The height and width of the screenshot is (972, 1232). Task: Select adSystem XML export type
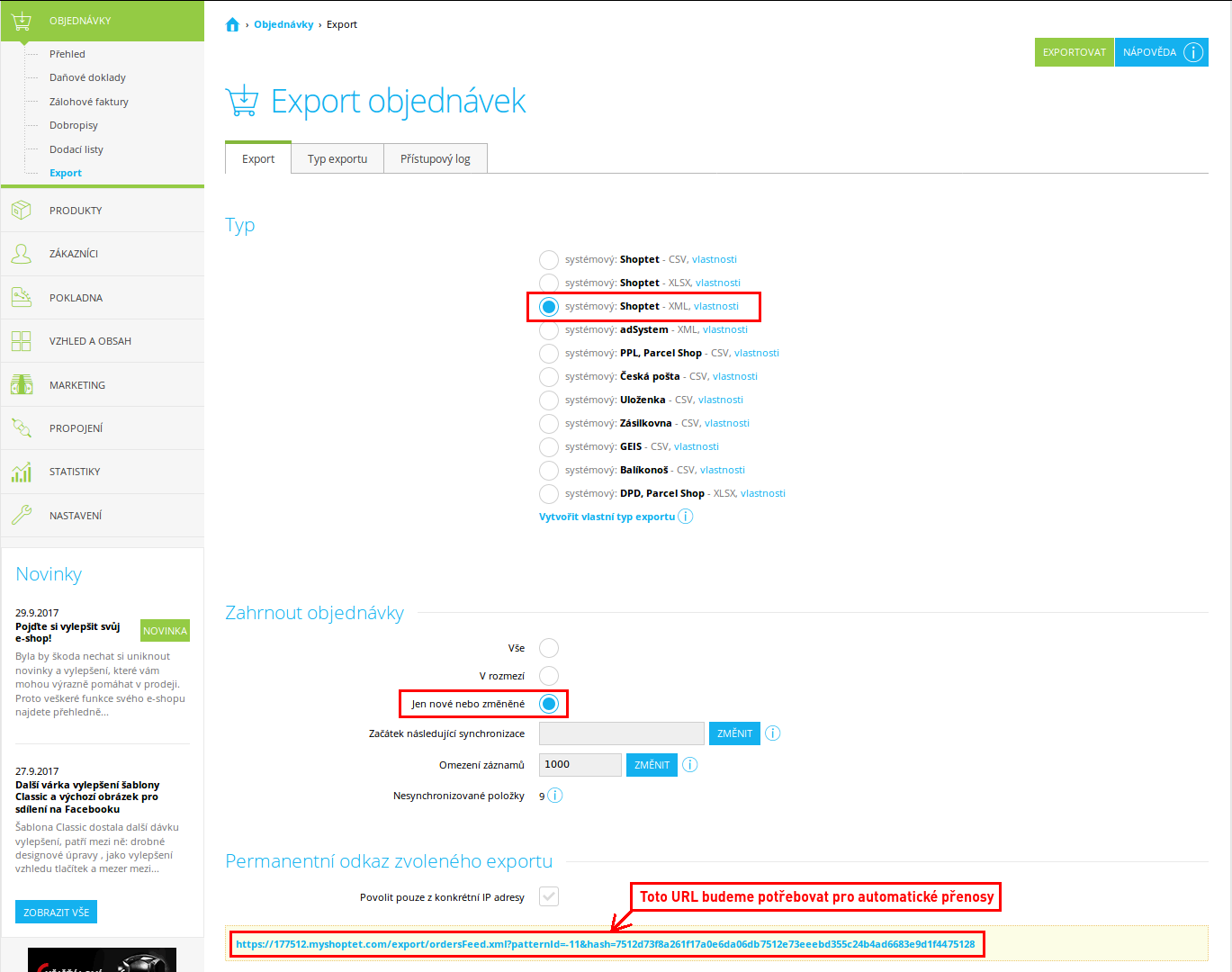pos(549,330)
